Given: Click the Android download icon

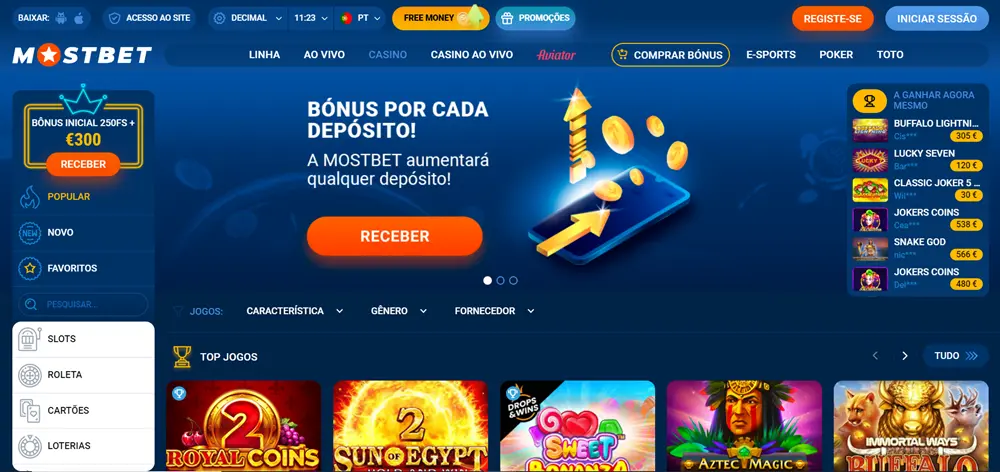Looking at the screenshot, I should (x=61, y=18).
